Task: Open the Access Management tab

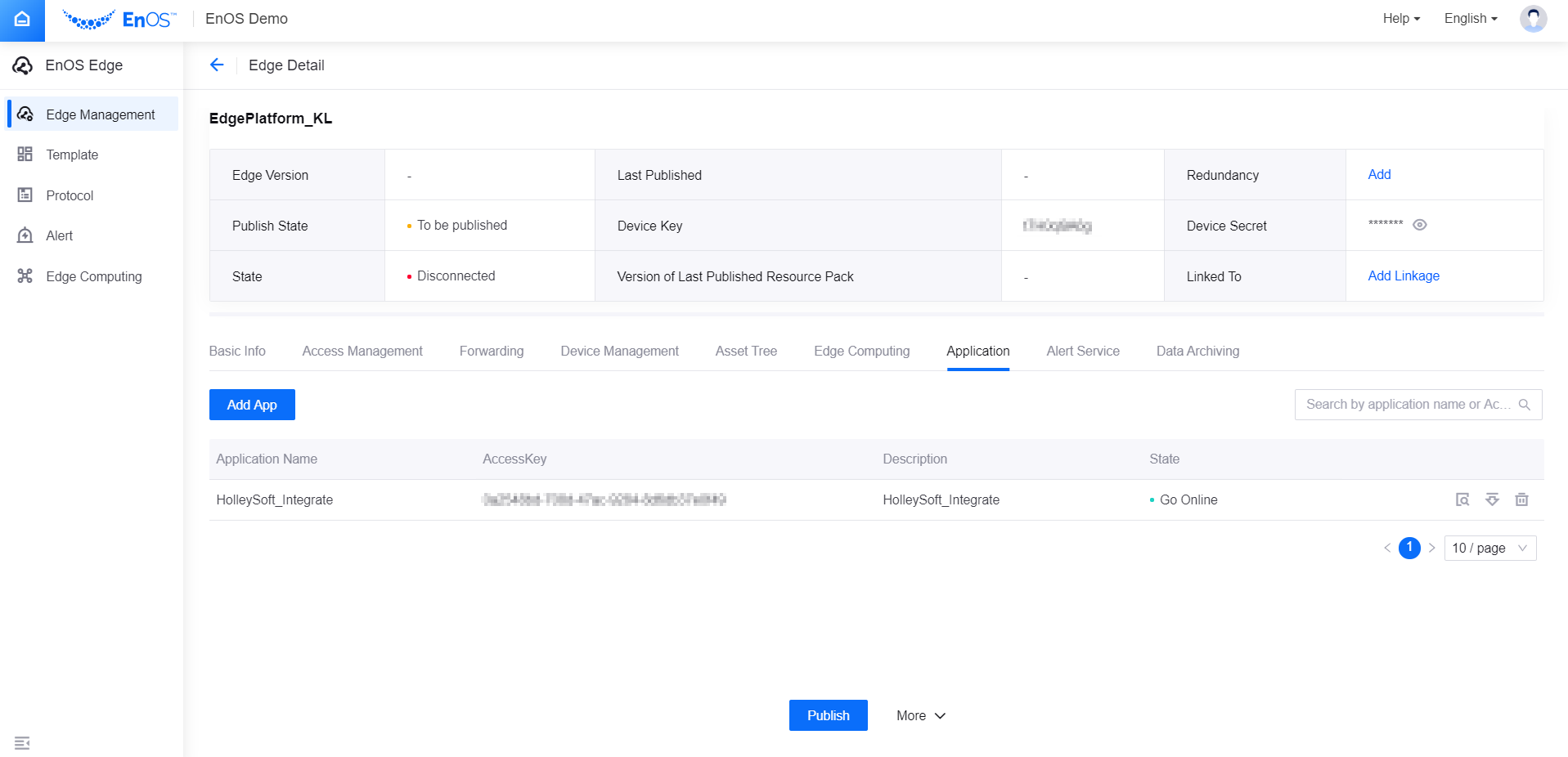Action: point(362,351)
